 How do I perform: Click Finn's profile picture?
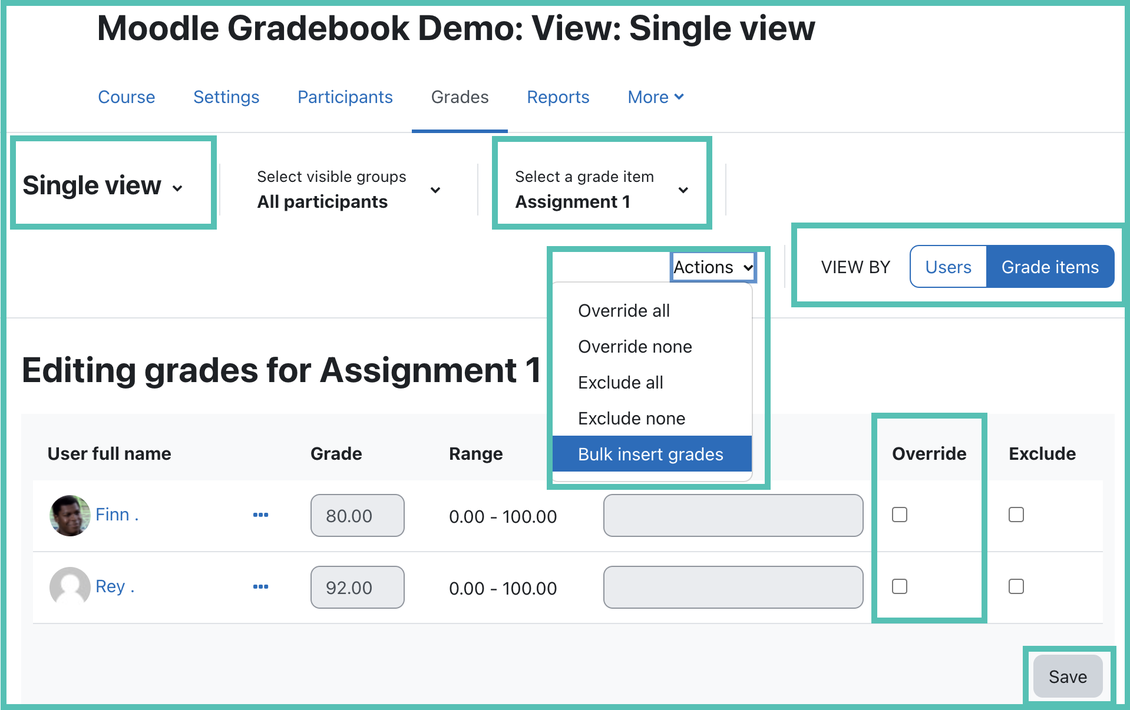(x=70, y=515)
